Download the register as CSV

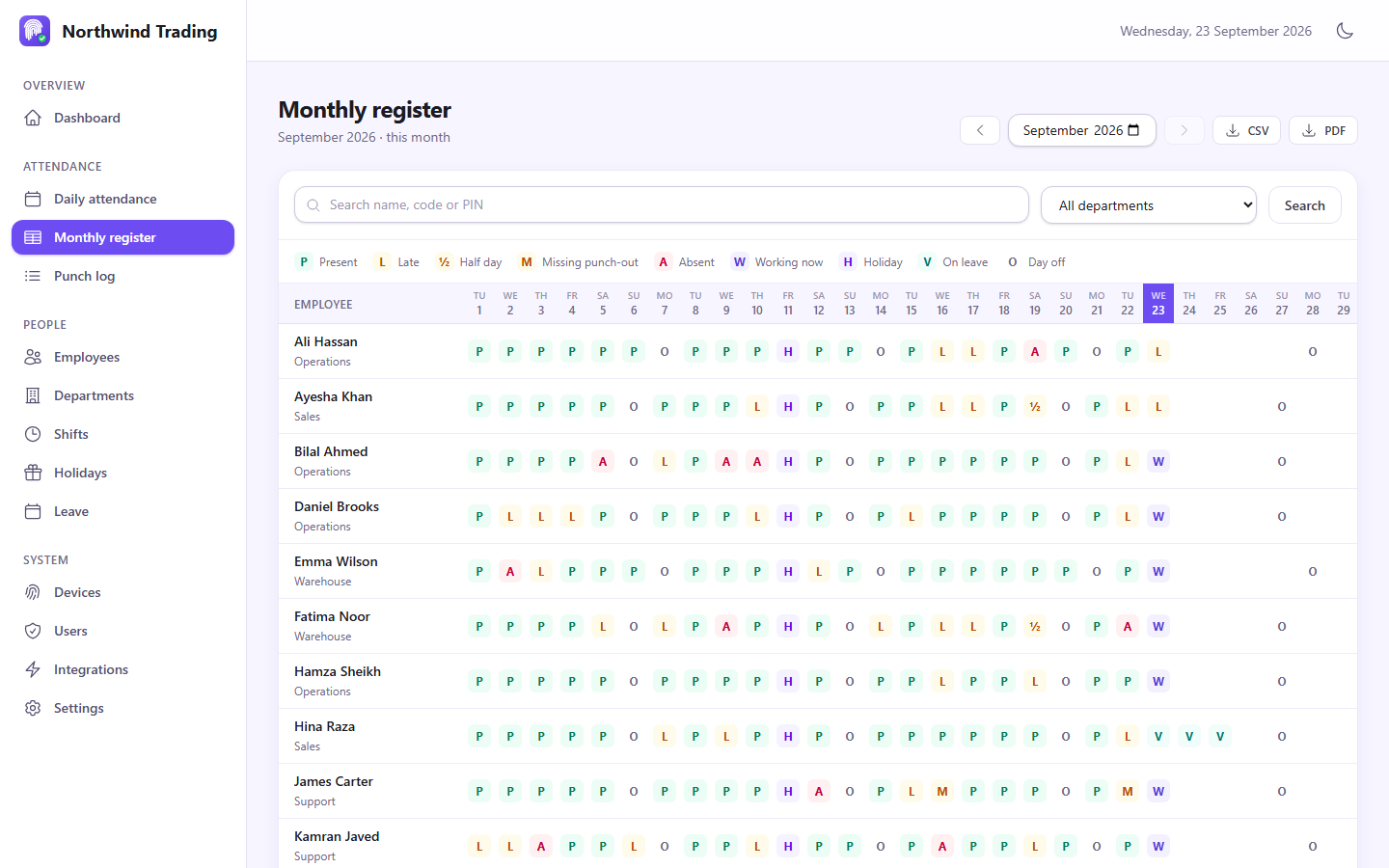click(x=1246, y=130)
